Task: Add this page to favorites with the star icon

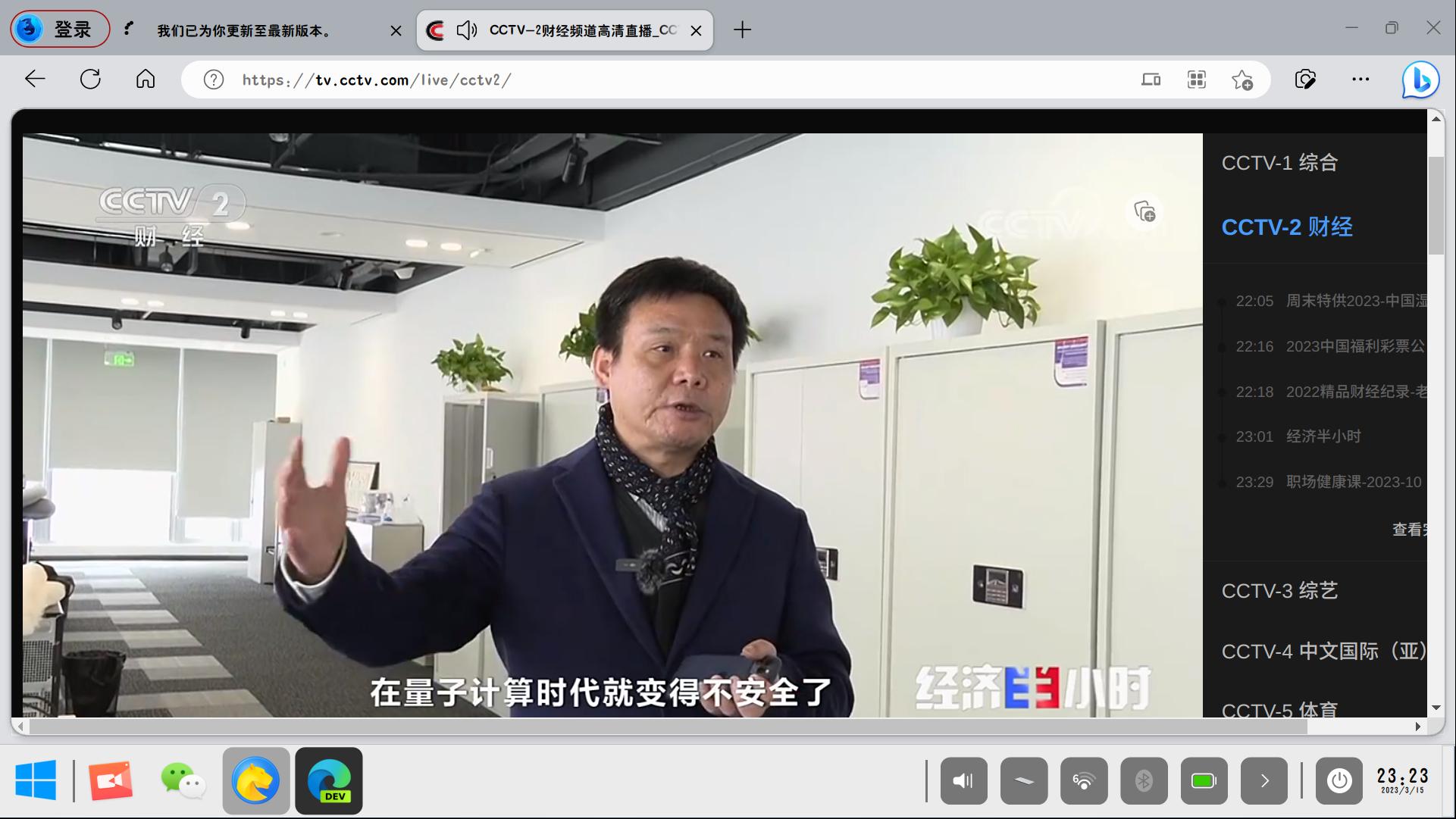Action: 1241,79
